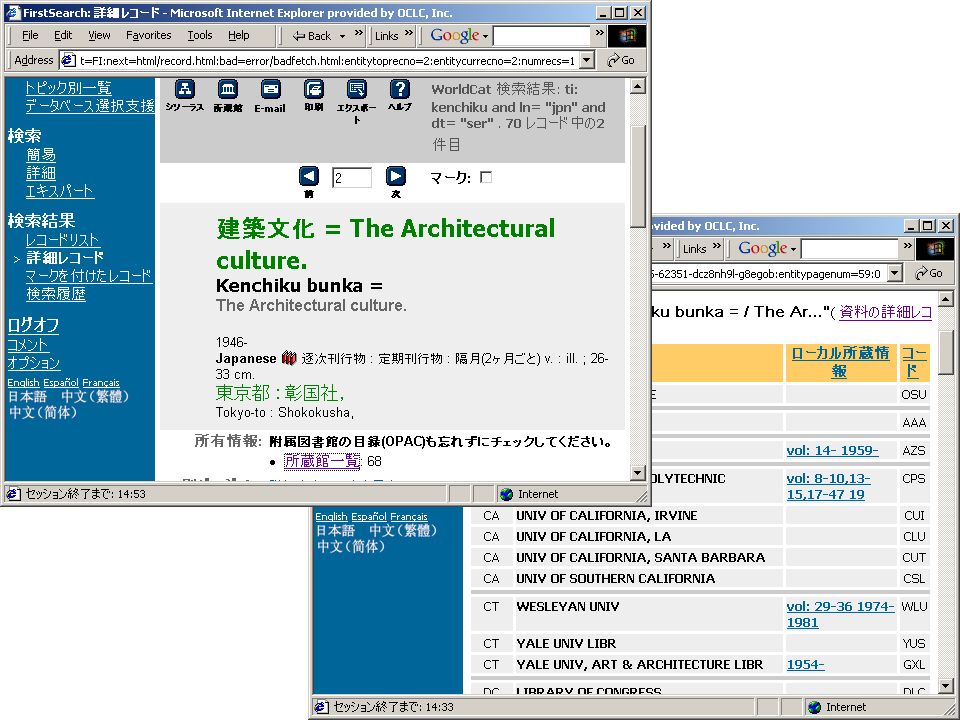Switch to Français in back window sidebar
The image size is (960, 720).
coord(409,517)
